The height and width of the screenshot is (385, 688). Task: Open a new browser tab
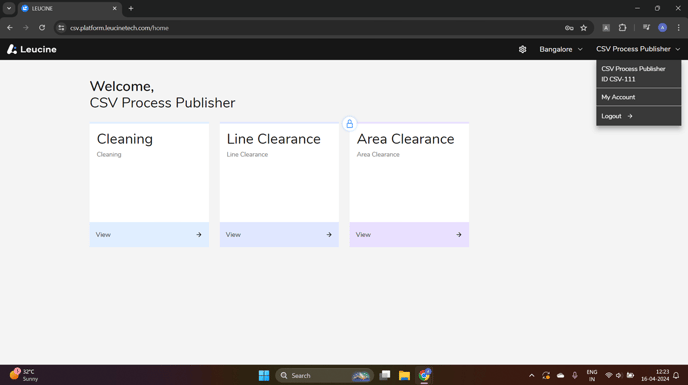(131, 8)
